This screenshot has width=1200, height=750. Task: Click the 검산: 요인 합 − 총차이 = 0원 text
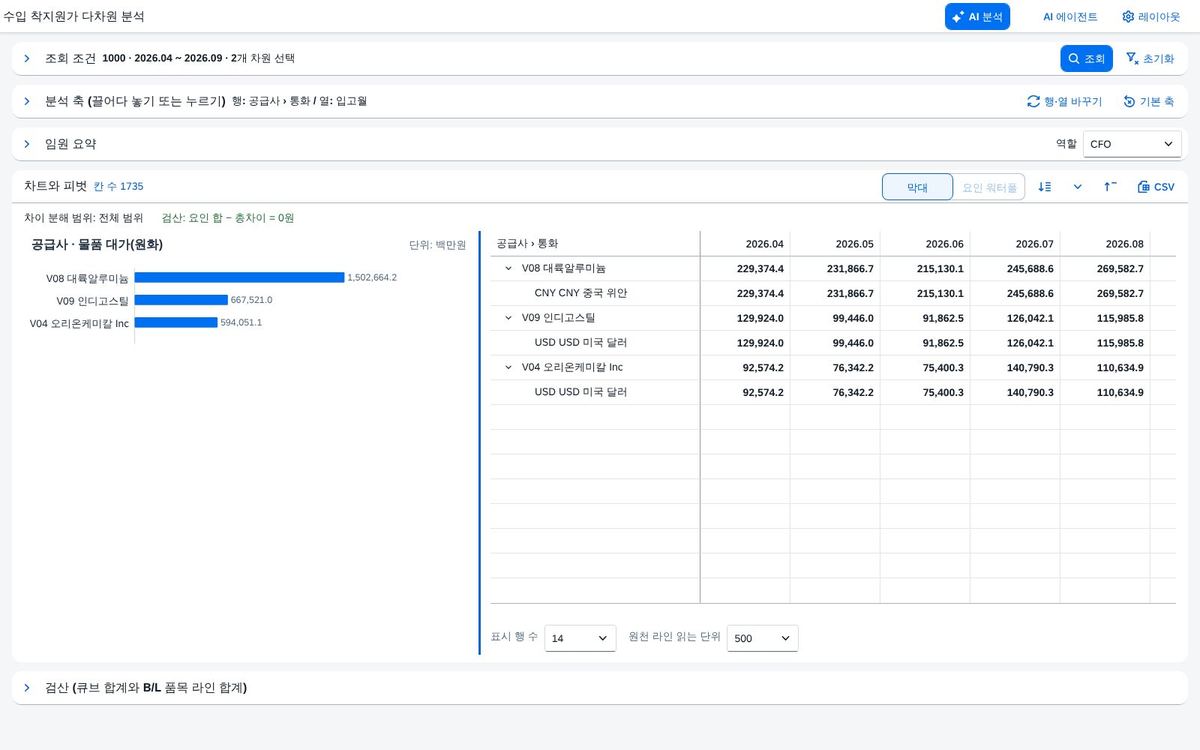(x=228, y=218)
